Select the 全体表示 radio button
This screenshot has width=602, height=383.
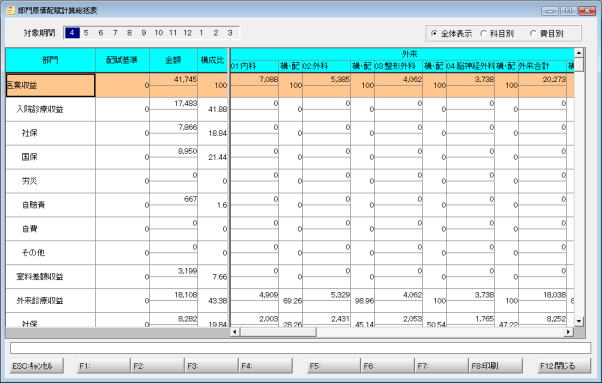(434, 33)
